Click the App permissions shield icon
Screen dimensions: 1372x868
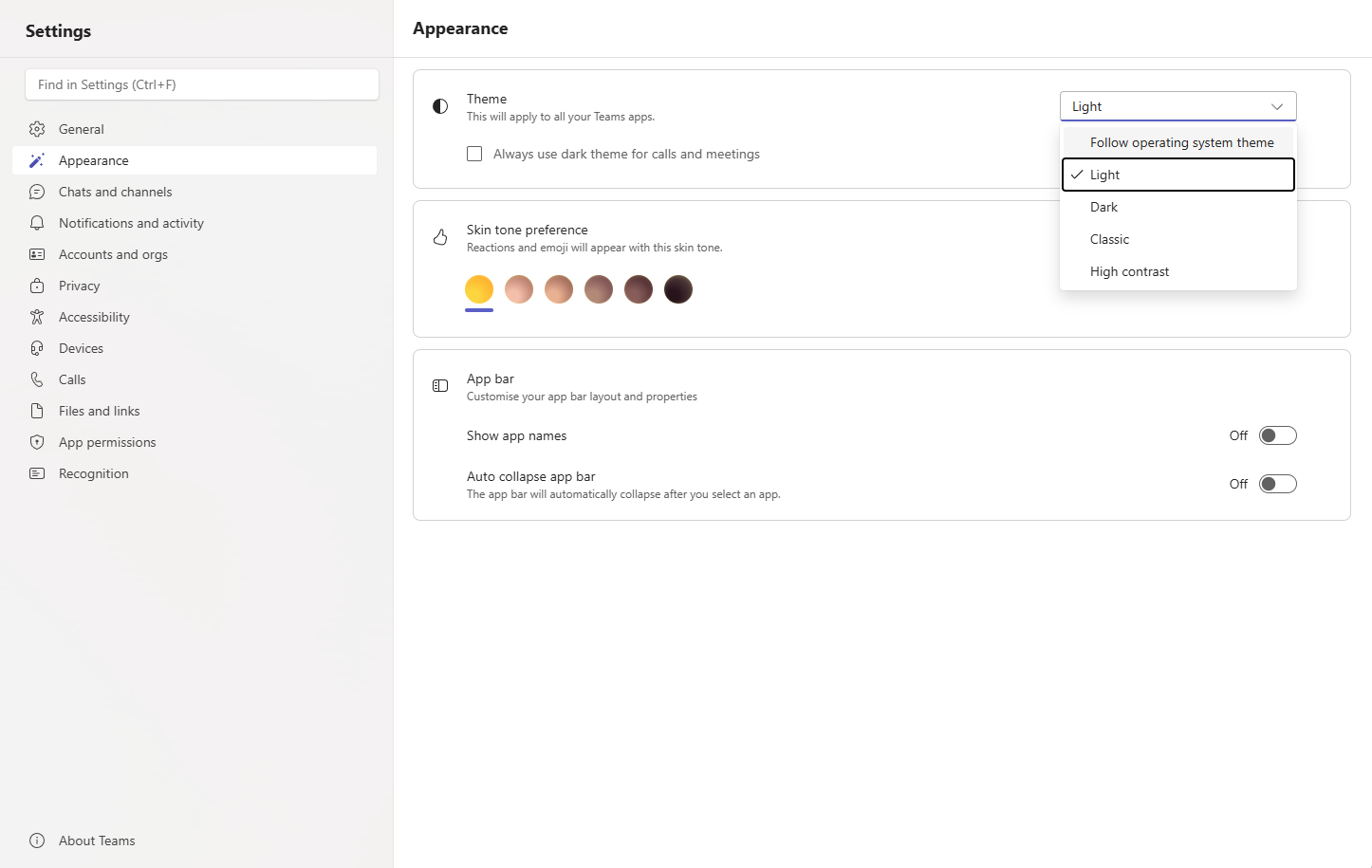37,442
